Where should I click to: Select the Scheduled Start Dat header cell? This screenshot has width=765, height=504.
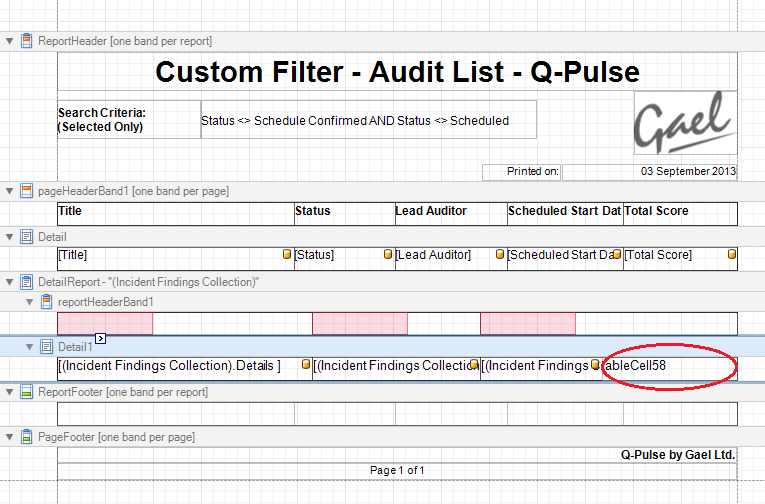point(565,214)
